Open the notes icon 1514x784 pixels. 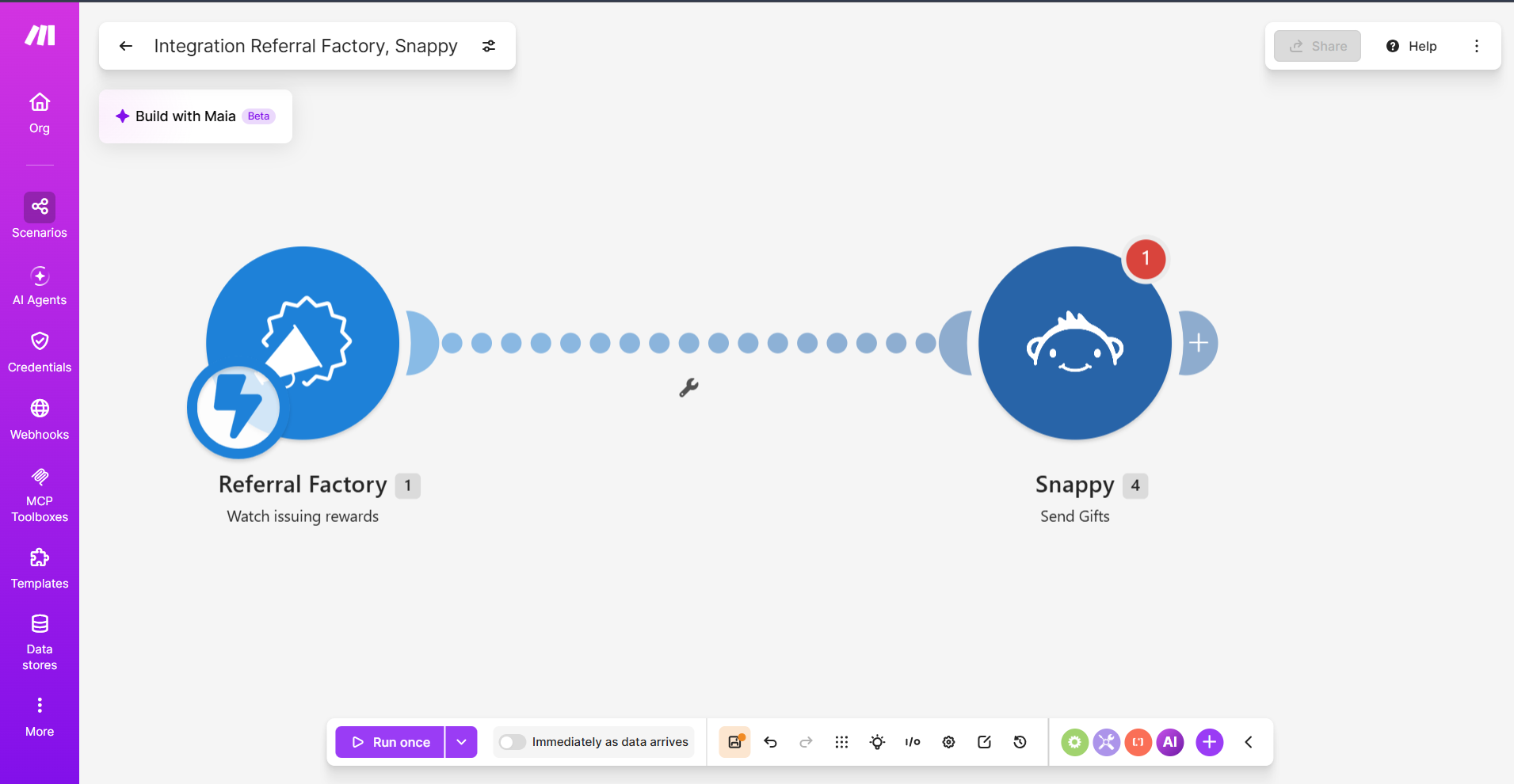click(x=984, y=742)
